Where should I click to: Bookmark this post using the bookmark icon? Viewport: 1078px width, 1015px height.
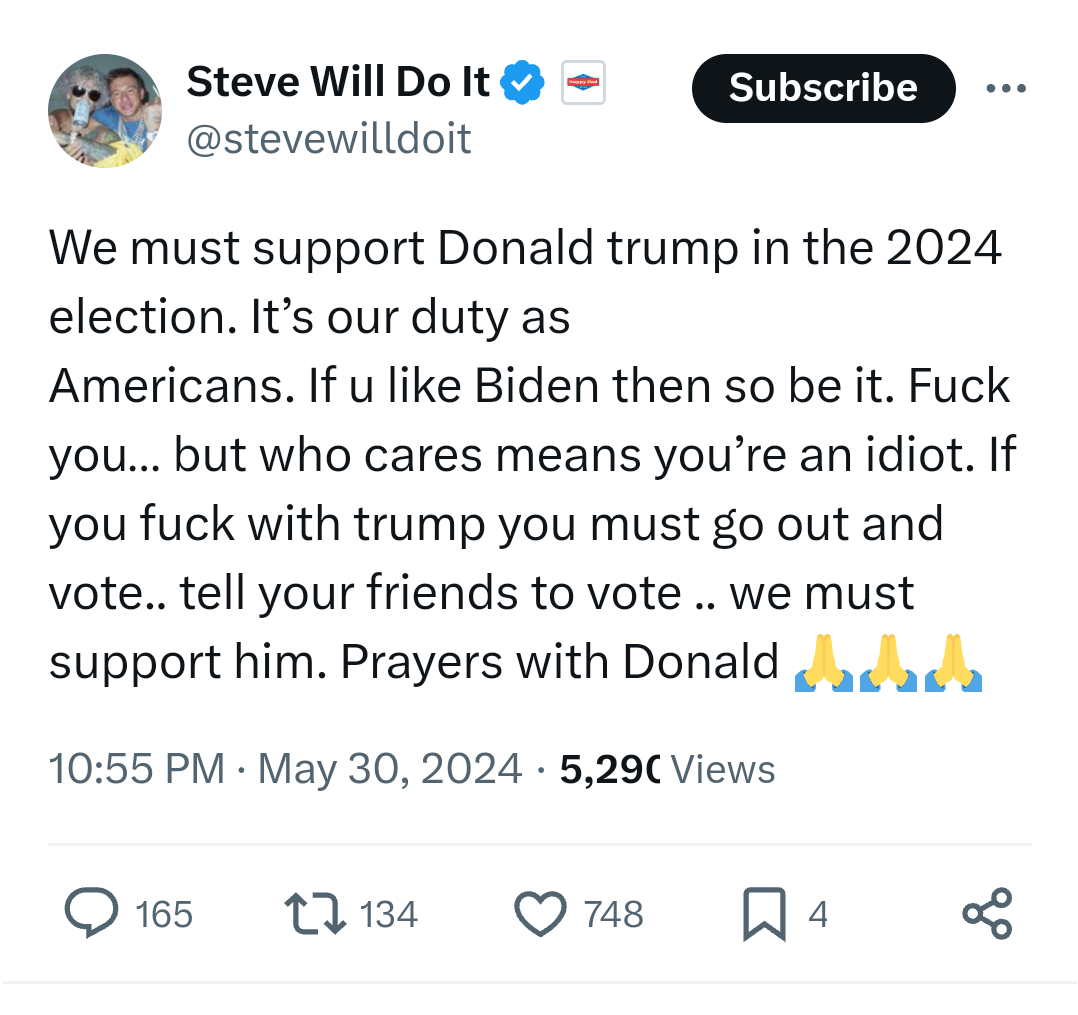[764, 915]
